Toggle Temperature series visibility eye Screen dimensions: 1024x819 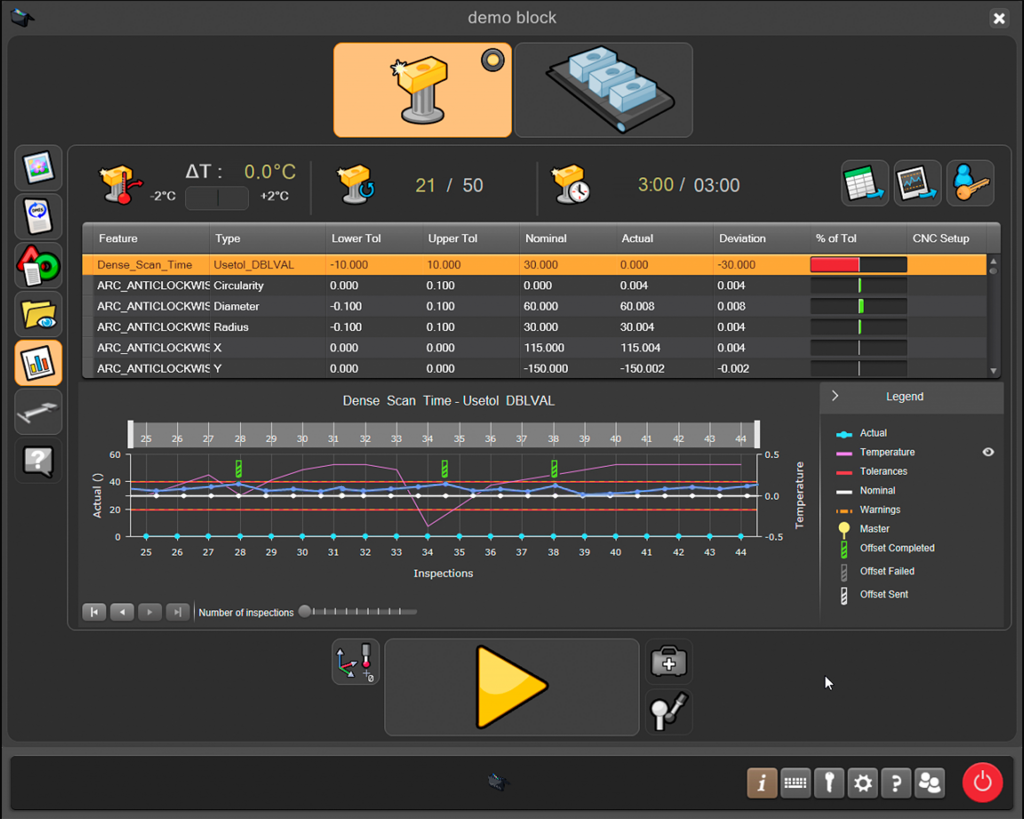click(x=988, y=452)
